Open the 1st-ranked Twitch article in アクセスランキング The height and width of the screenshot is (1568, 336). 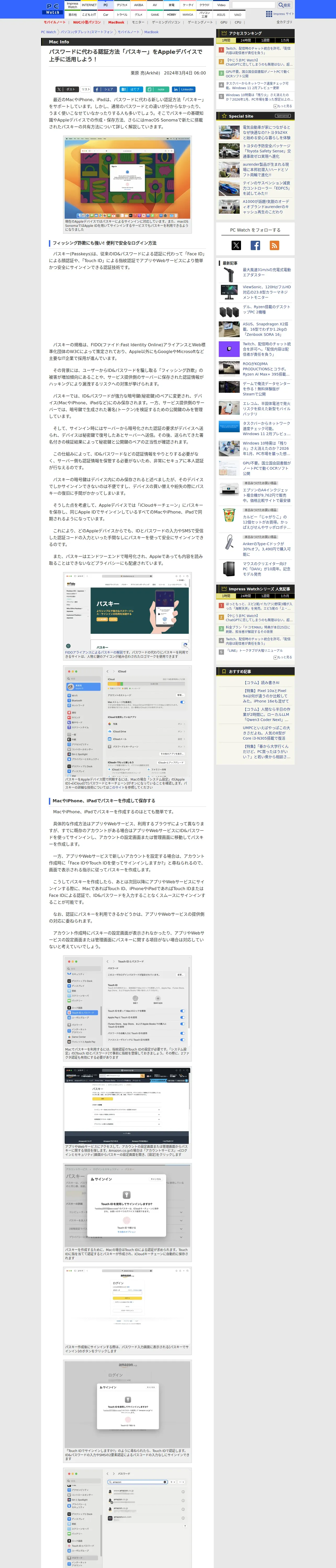point(258,50)
